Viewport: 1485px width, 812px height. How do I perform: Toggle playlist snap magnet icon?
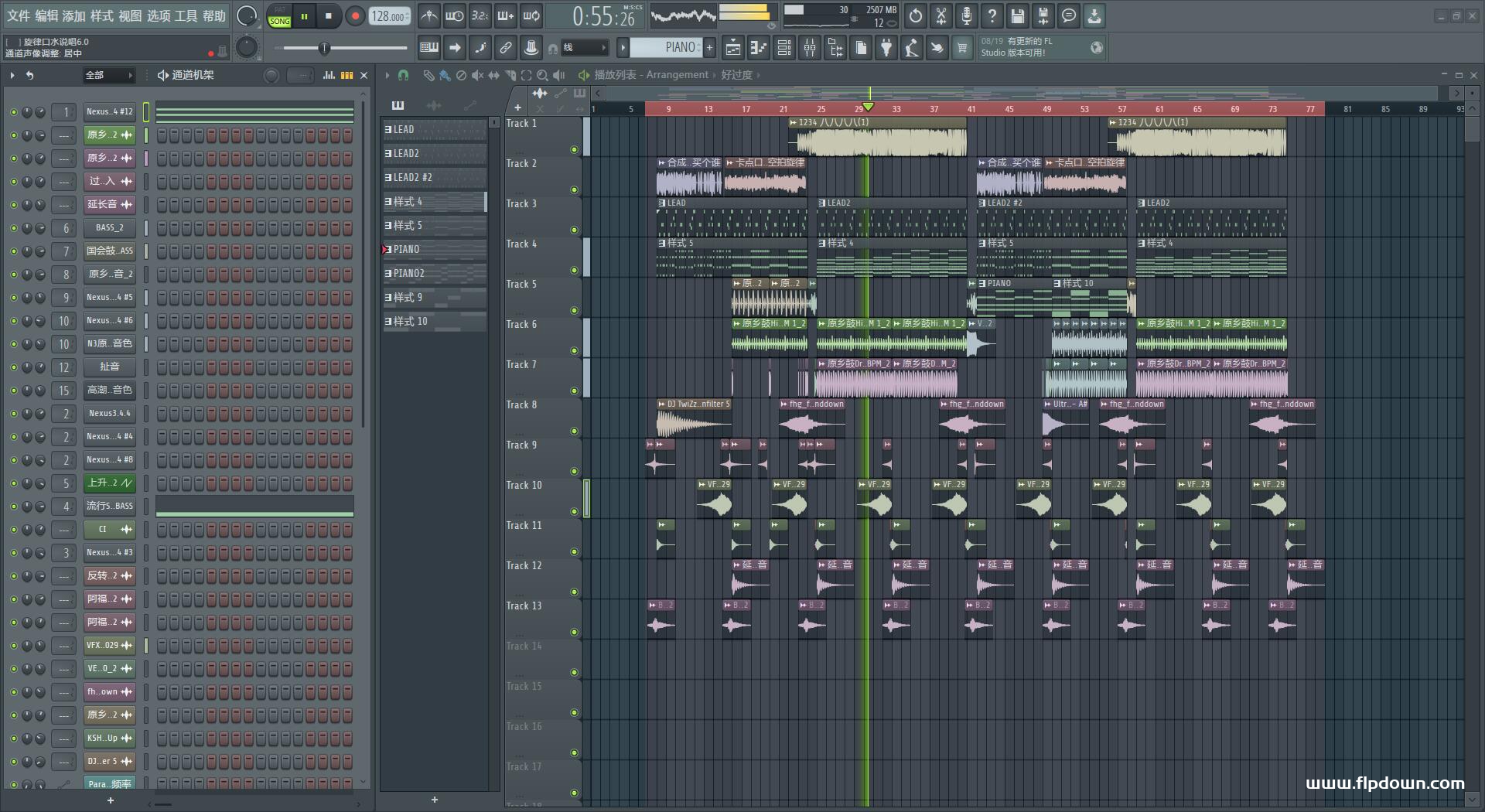tap(403, 75)
